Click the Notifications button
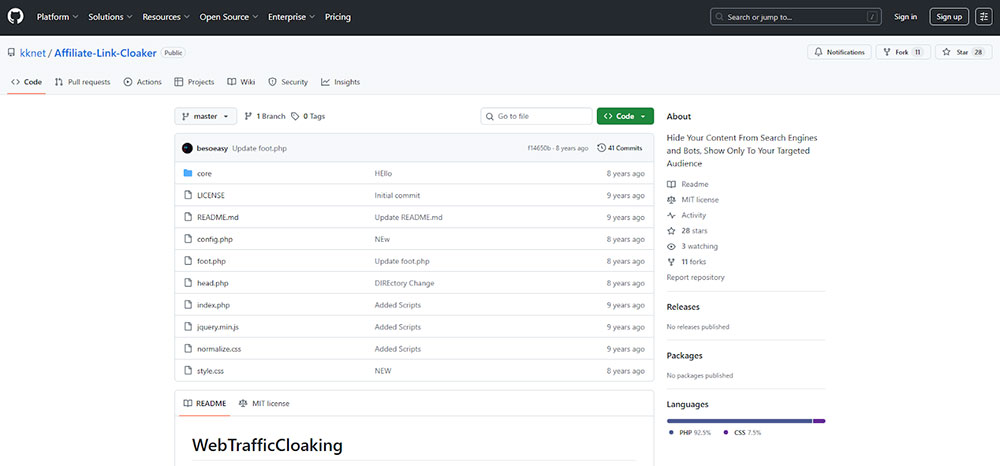This screenshot has width=1000, height=466. (x=839, y=52)
